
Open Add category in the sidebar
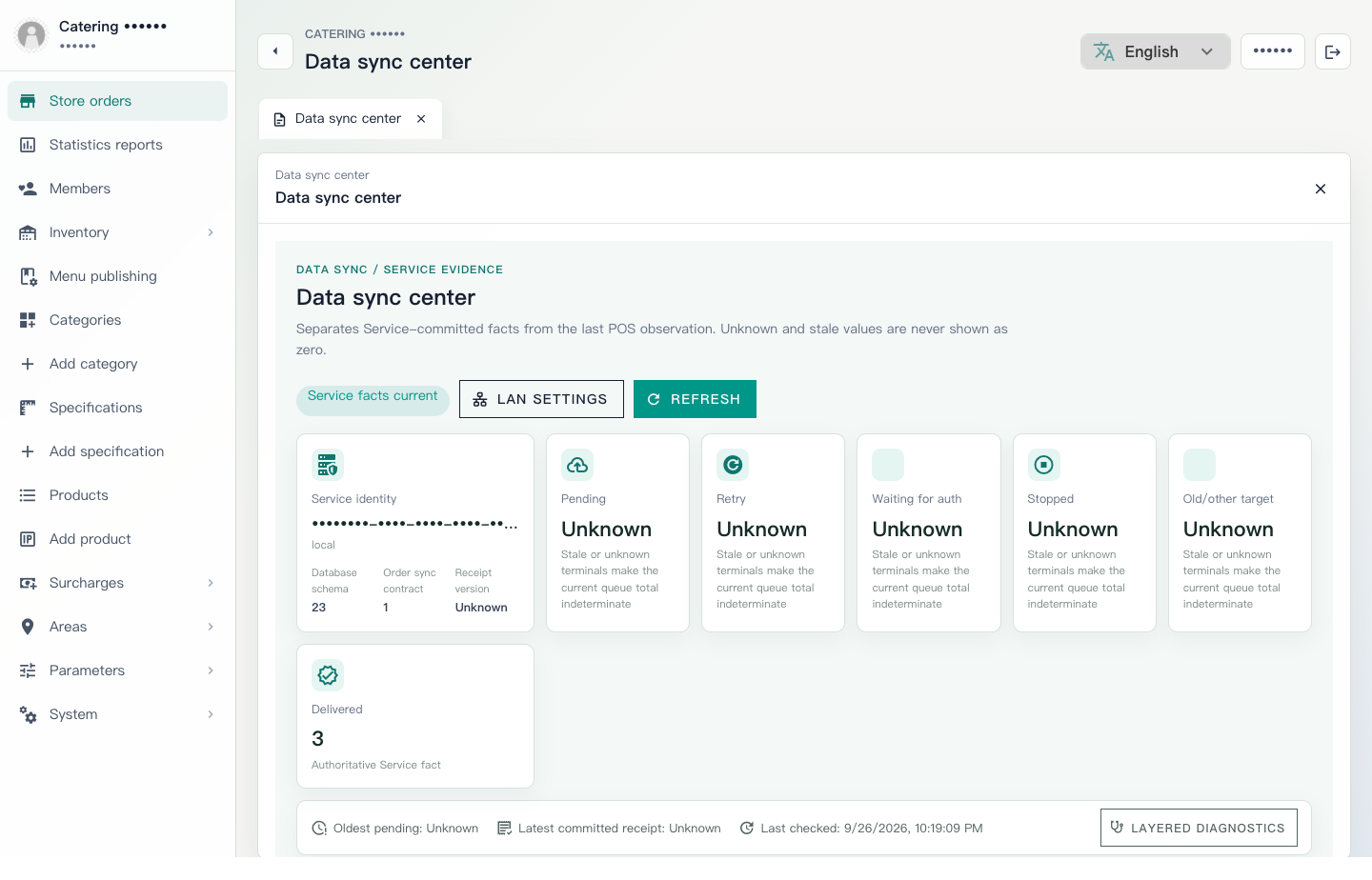(x=117, y=364)
